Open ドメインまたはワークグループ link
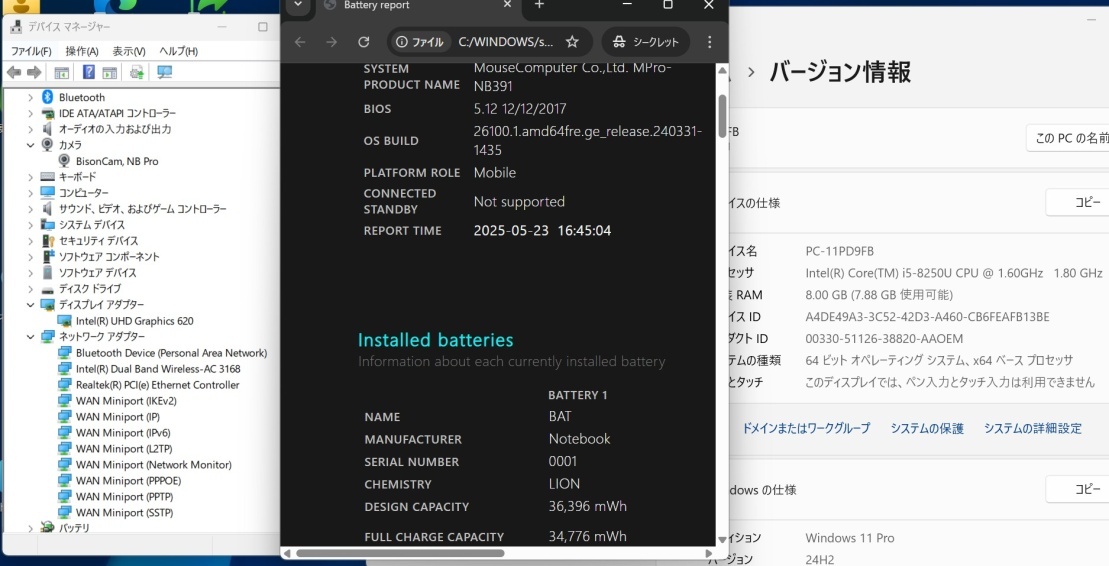Image resolution: width=1109 pixels, height=566 pixels. click(x=806, y=428)
